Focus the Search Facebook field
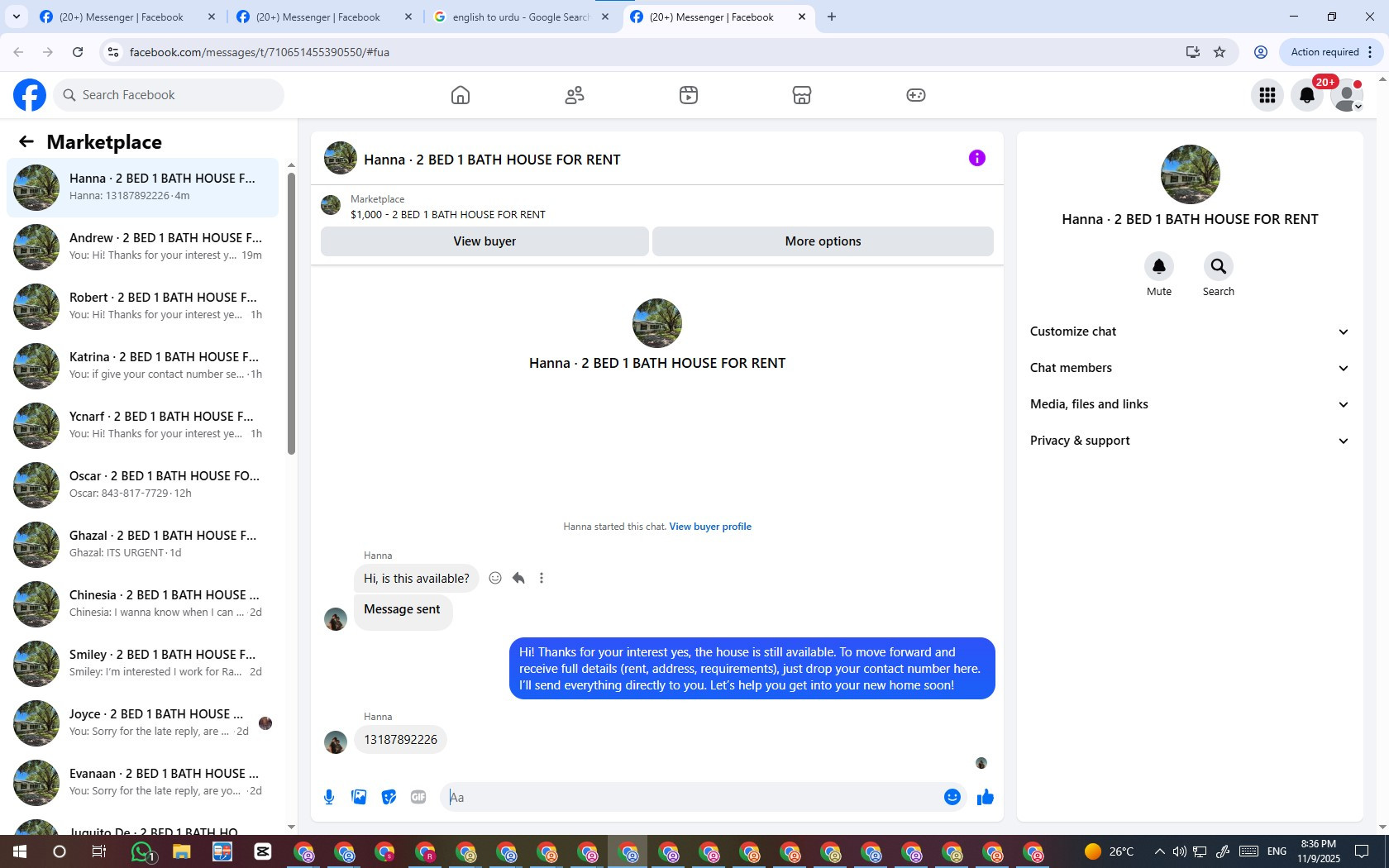 click(x=169, y=95)
